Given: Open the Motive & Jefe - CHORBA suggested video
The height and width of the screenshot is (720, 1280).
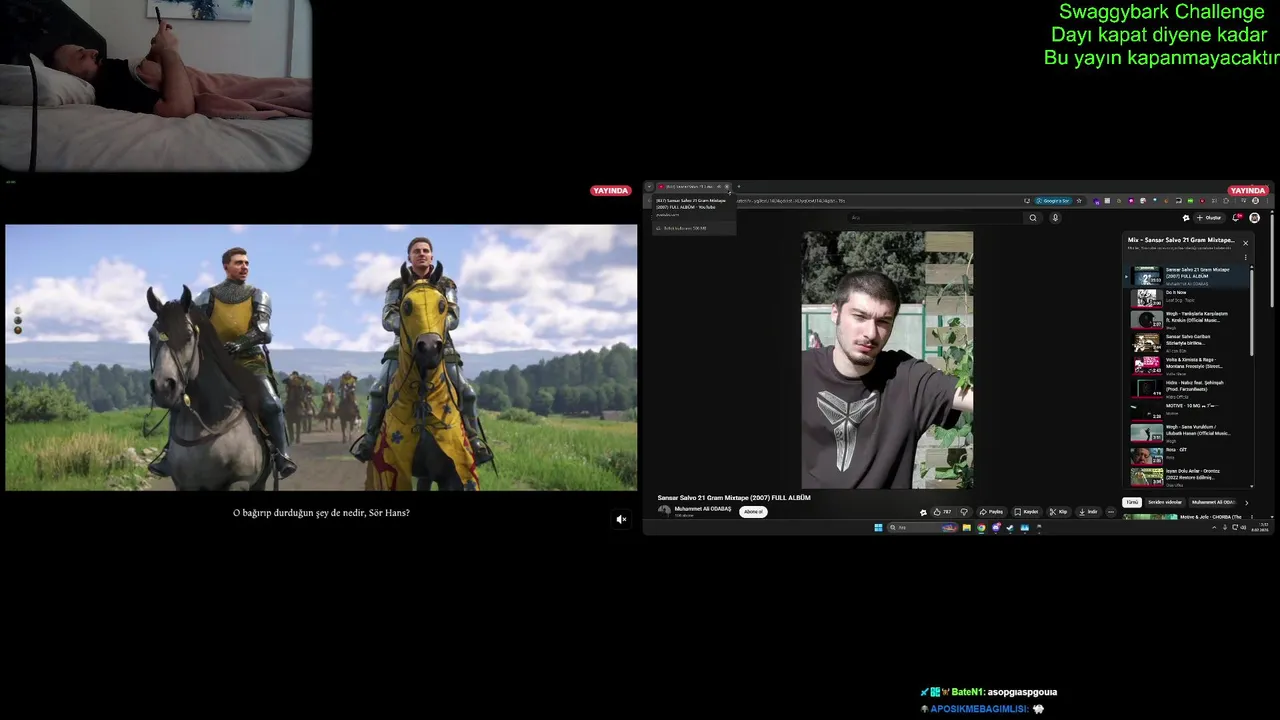Looking at the screenshot, I should (1188, 517).
